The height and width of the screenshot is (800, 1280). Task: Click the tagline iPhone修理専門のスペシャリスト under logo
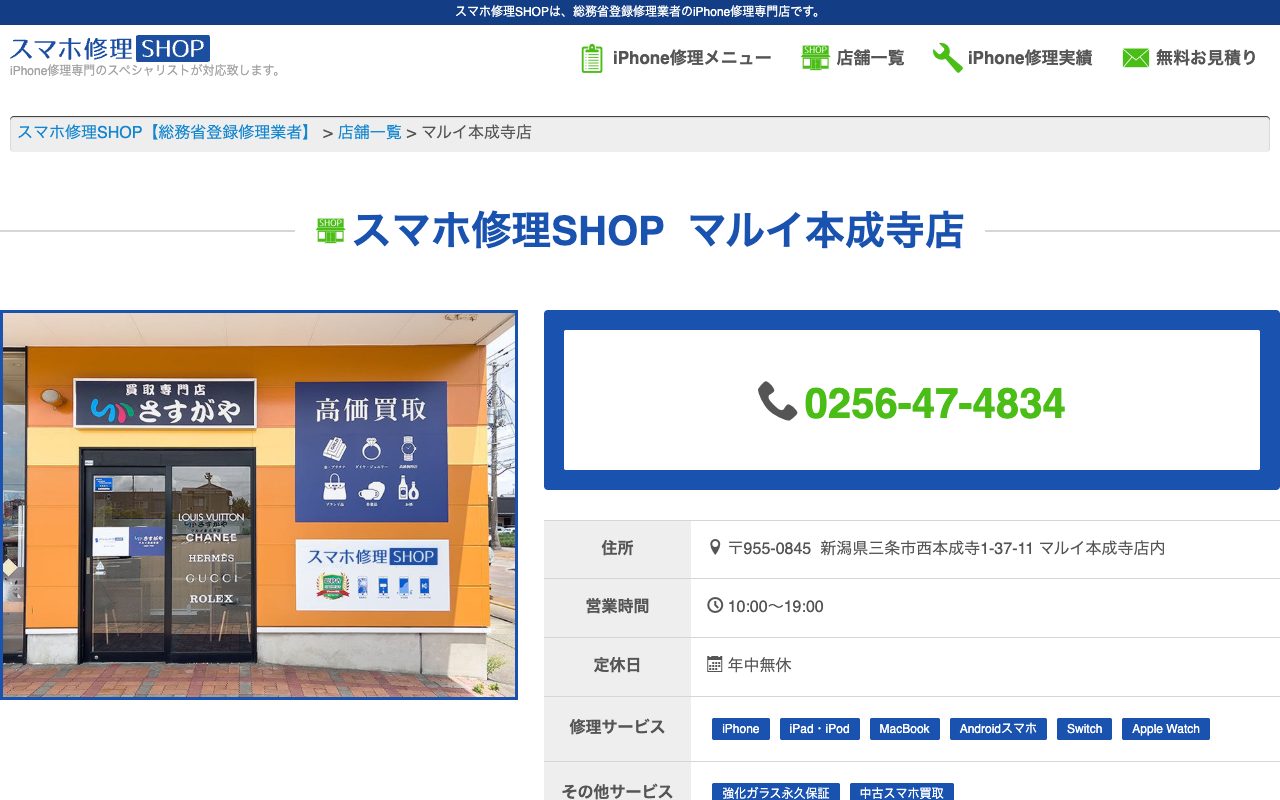[146, 70]
